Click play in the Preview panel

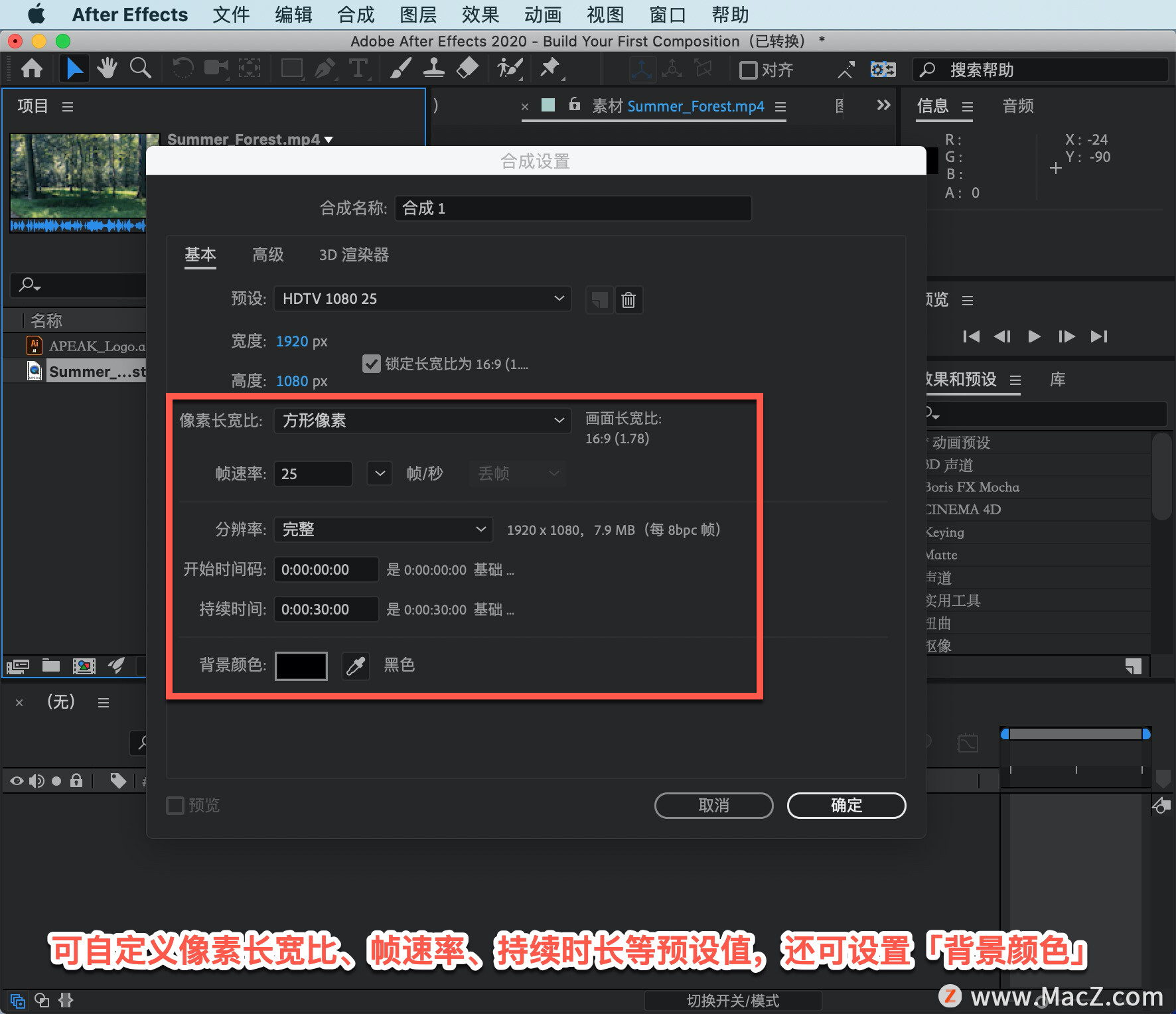tap(1034, 336)
